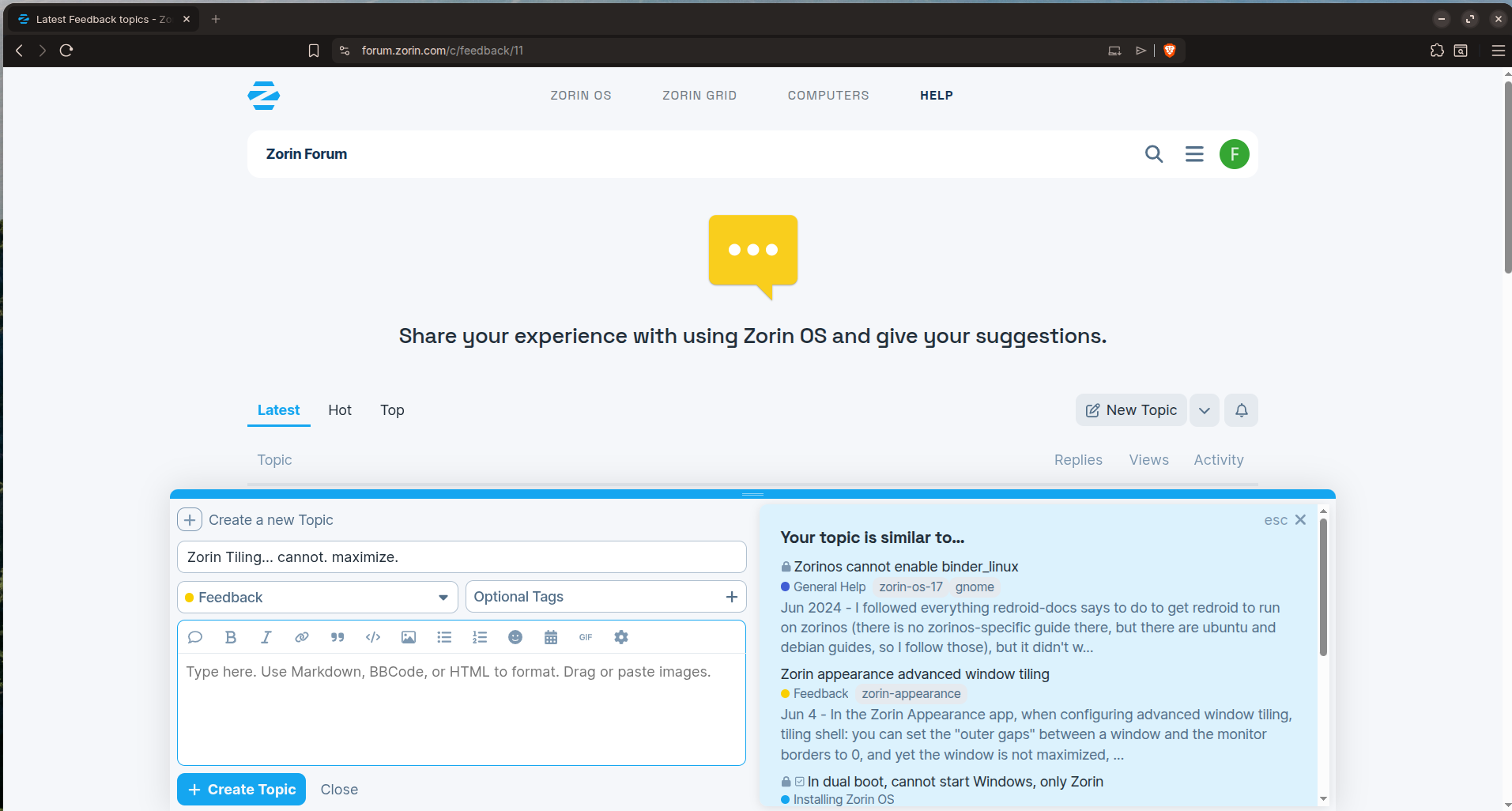Switch to the Latest tab
This screenshot has height=811, width=1512.
click(278, 410)
